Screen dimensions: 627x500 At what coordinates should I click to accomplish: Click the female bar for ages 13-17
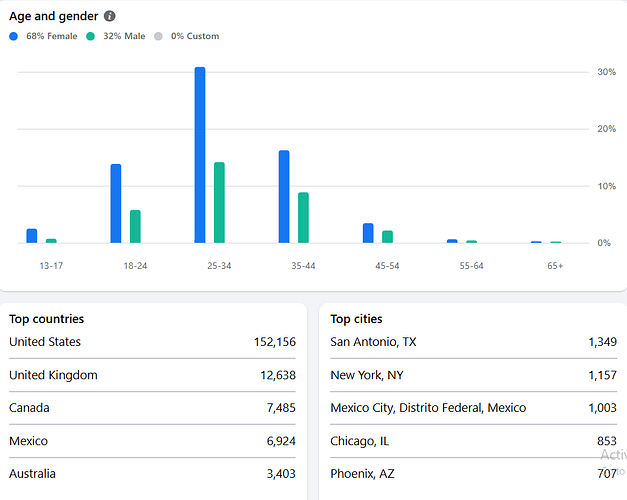click(32, 236)
